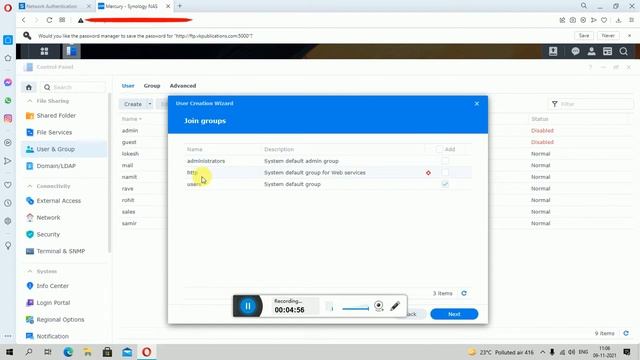Open the Windows Start menu
The height and width of the screenshot is (360, 640).
[9, 352]
